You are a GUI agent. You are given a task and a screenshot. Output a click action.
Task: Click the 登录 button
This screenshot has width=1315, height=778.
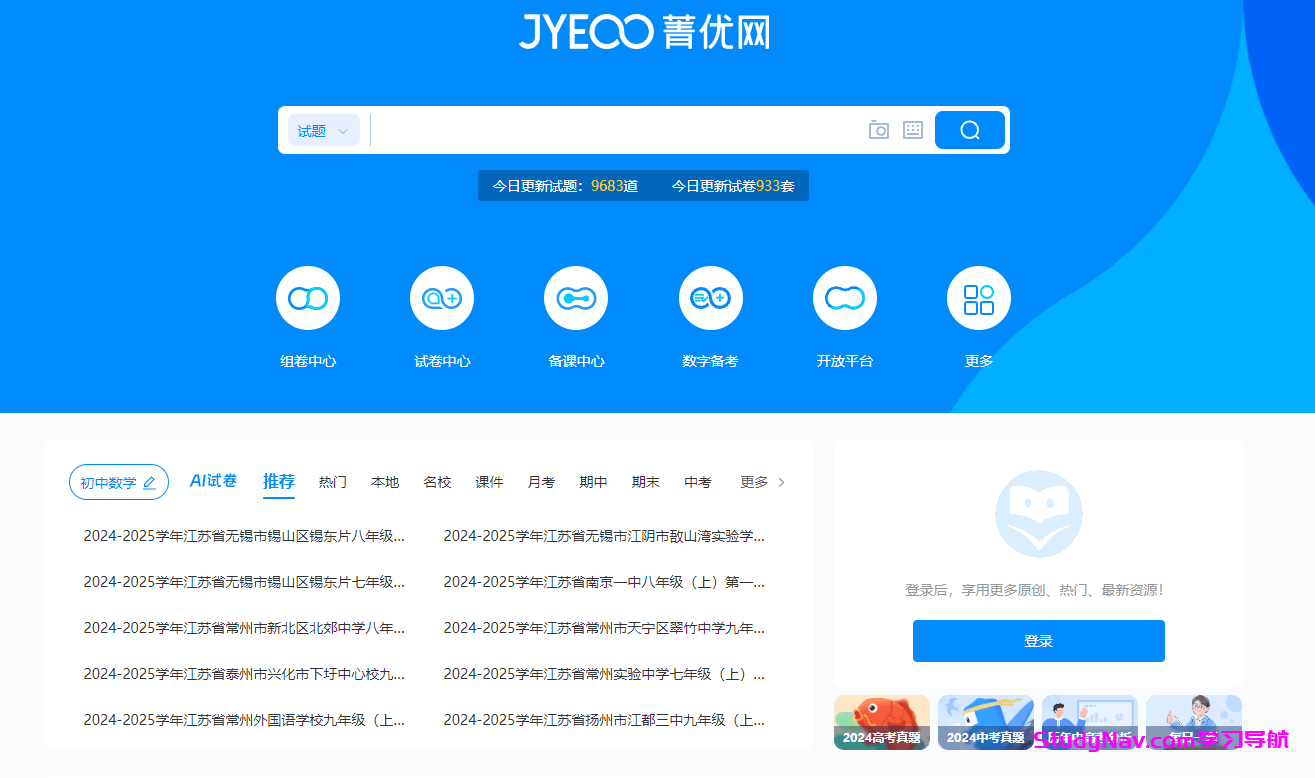point(1038,641)
